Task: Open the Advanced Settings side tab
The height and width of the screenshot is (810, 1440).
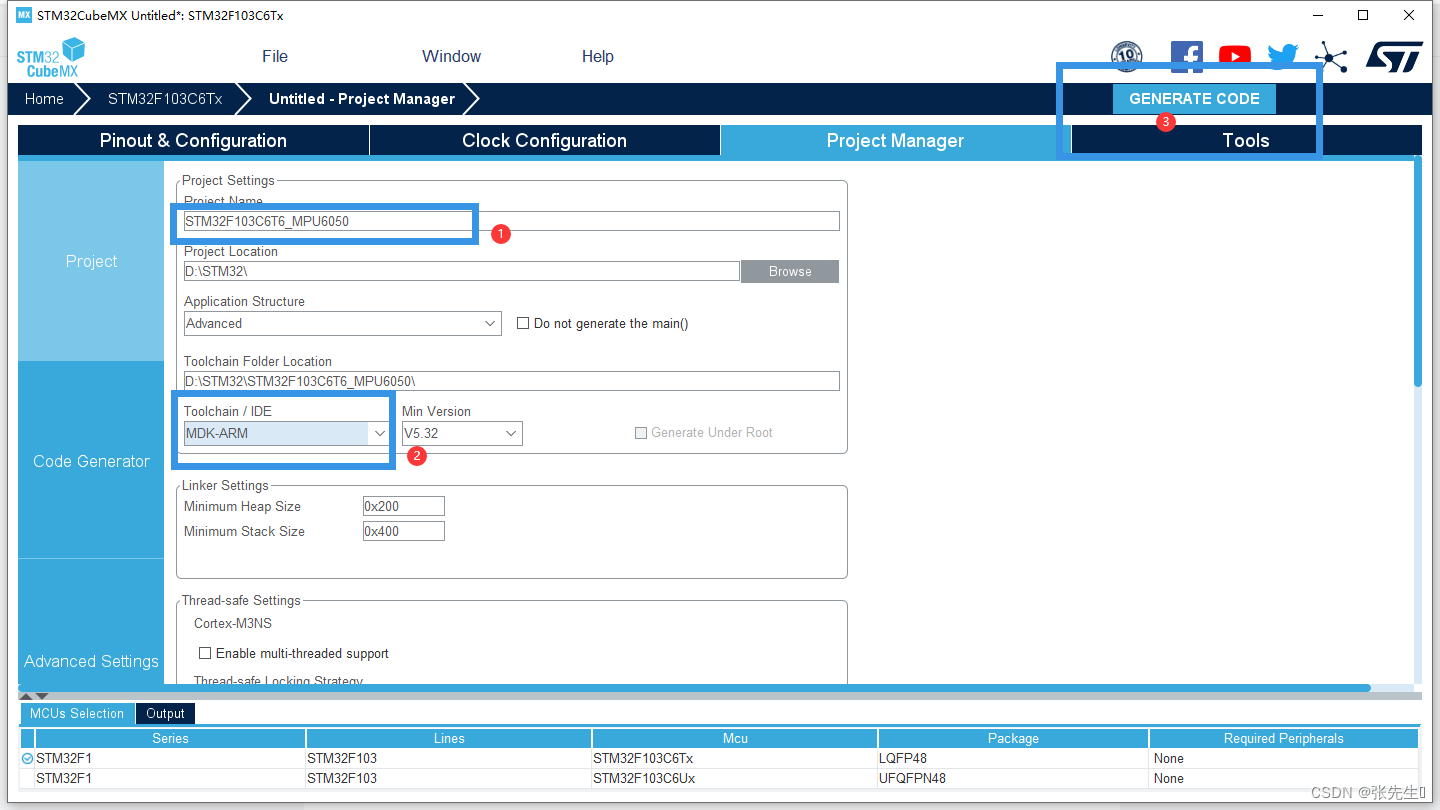Action: pos(91,661)
